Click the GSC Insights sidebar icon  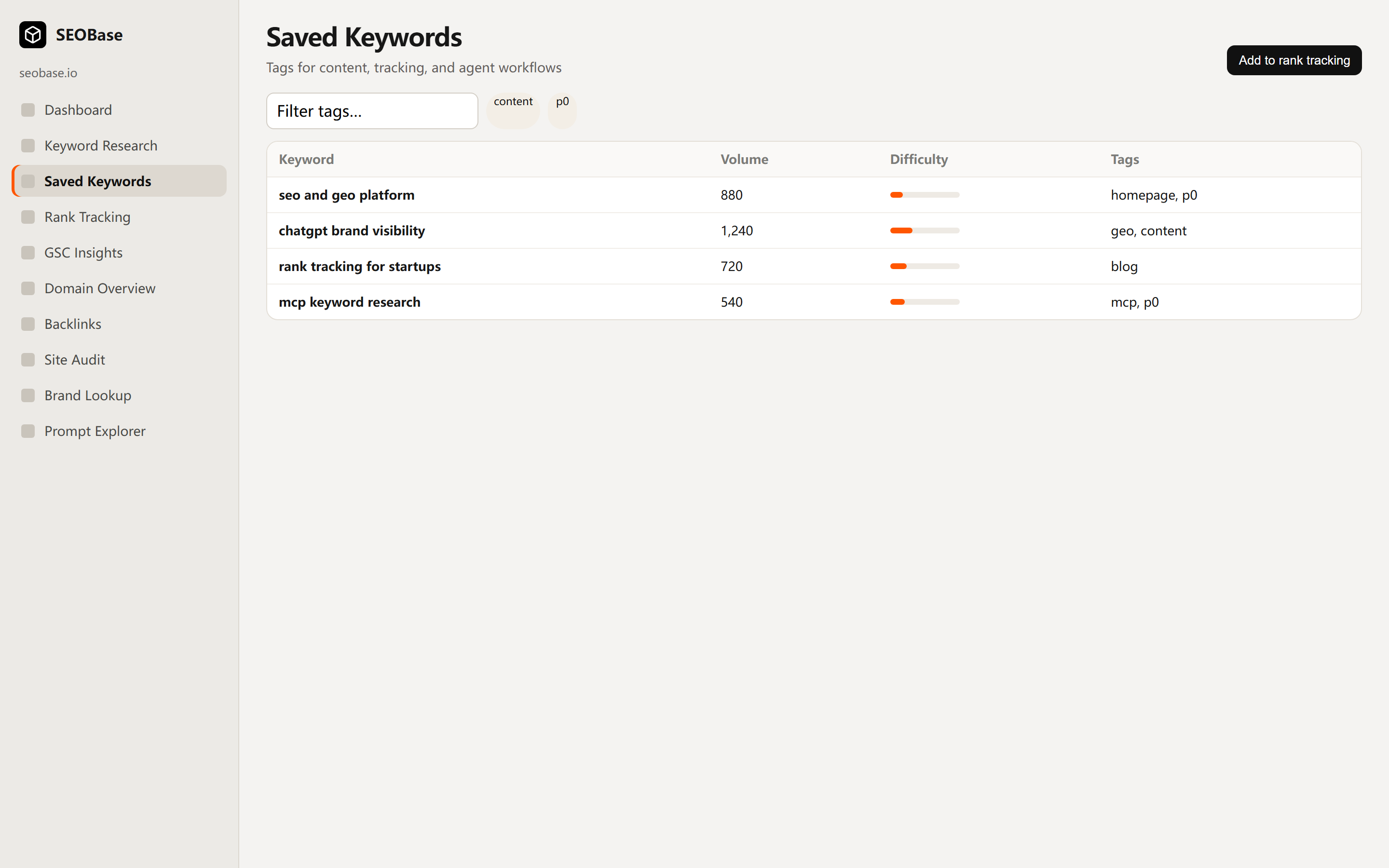[x=28, y=253]
